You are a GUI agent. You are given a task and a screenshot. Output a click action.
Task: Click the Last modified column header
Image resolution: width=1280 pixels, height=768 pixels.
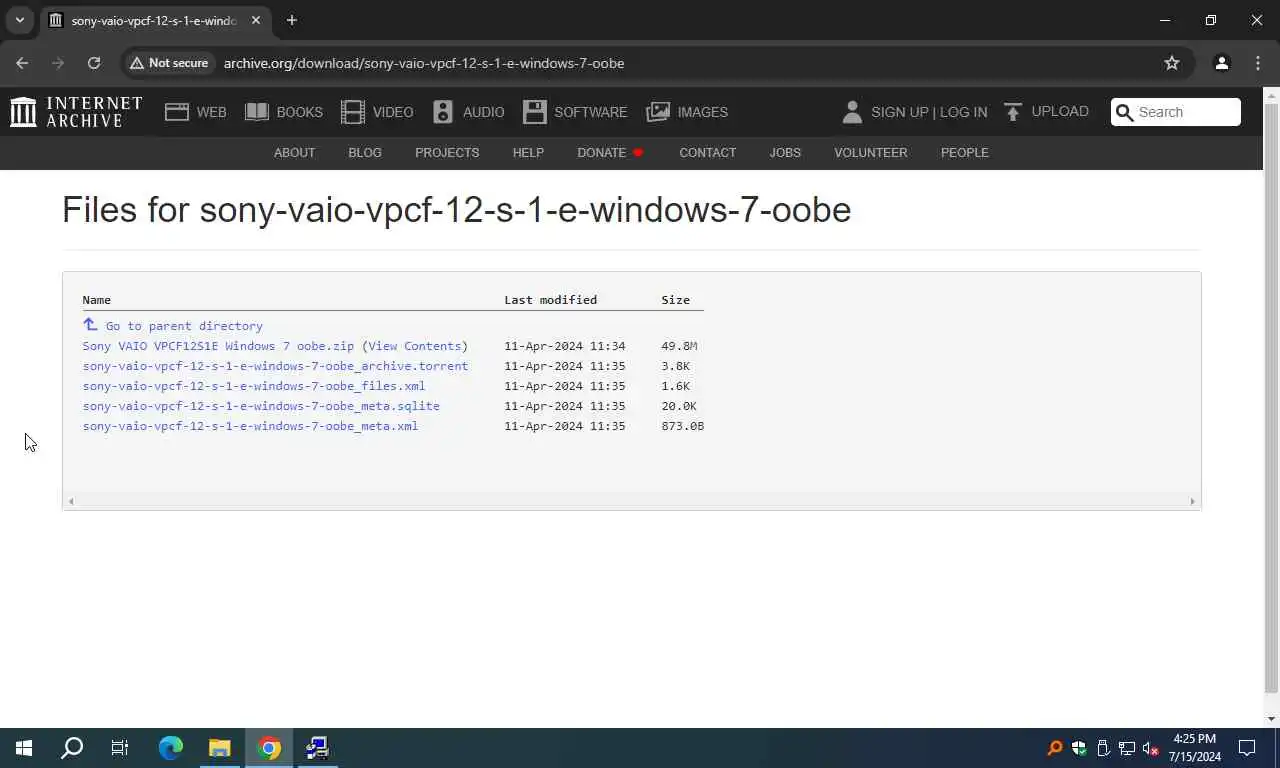[x=550, y=300]
